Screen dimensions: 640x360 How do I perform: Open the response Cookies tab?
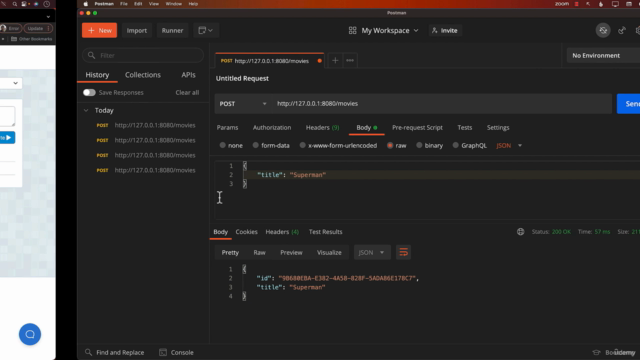pyautogui.click(x=246, y=231)
